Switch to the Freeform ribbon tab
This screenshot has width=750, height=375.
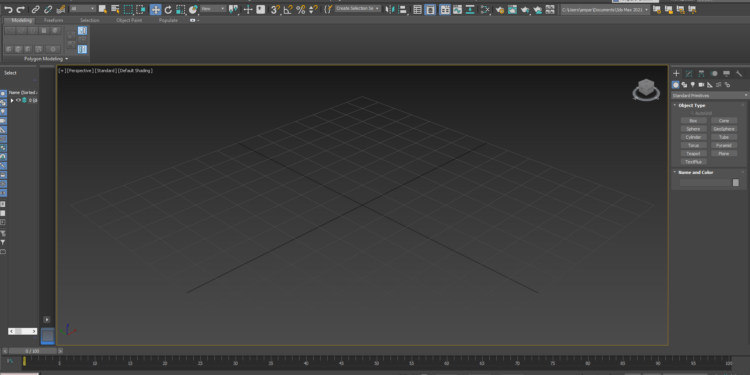[53, 21]
